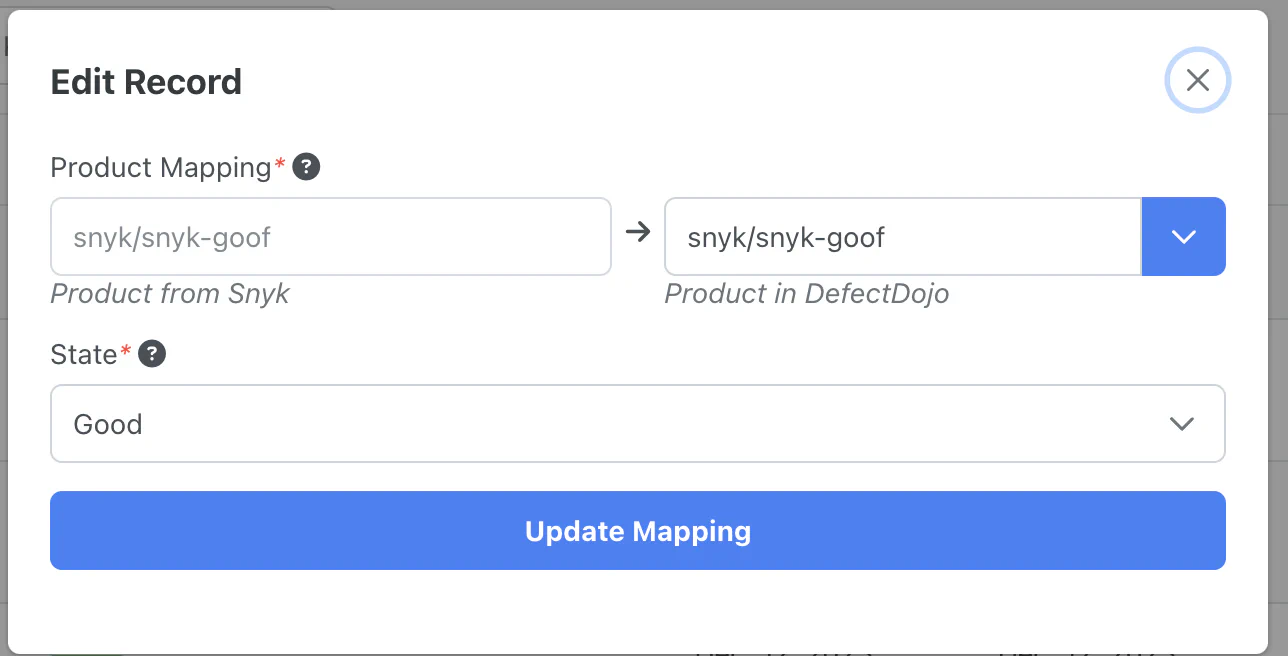Click the red asterisk beside Product Mapping
This screenshot has width=1288, height=656.
[280, 164]
